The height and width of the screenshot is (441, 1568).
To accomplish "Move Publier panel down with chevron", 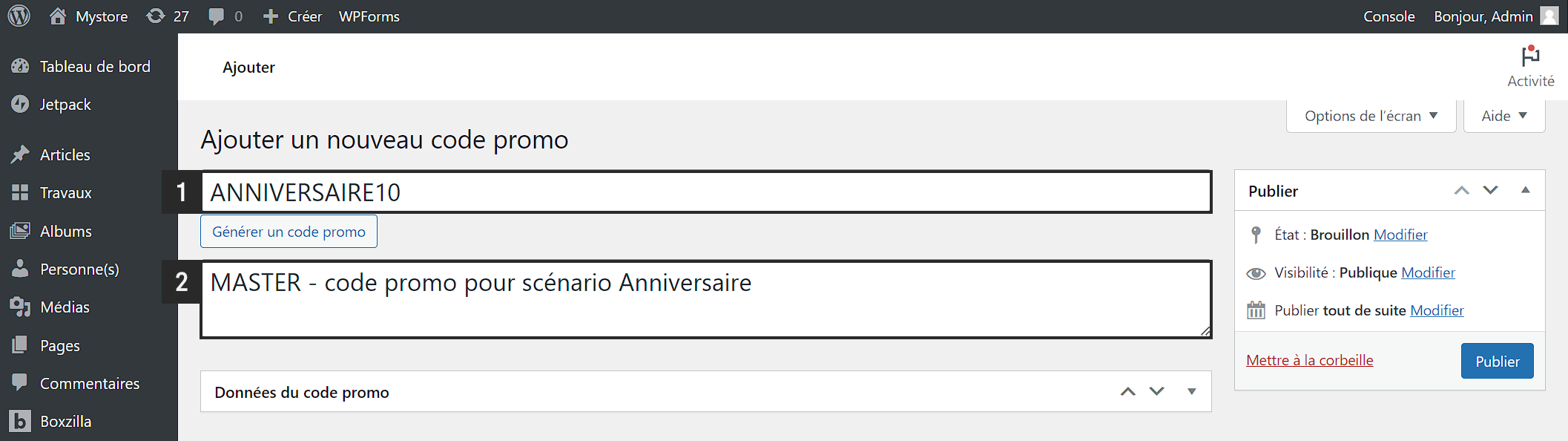I will coord(1490,190).
